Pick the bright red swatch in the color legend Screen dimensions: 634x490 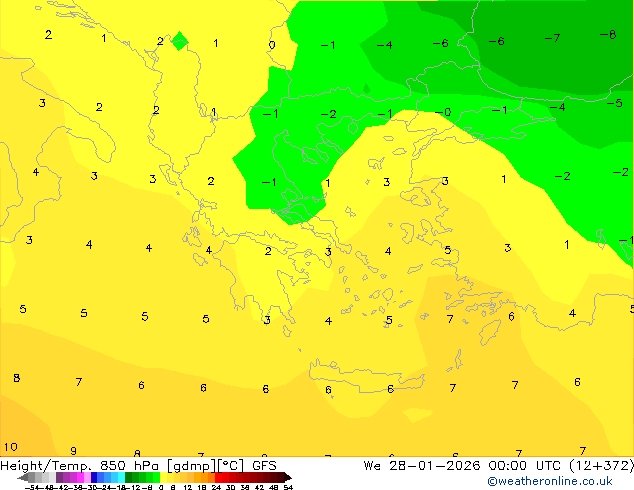click(218, 477)
